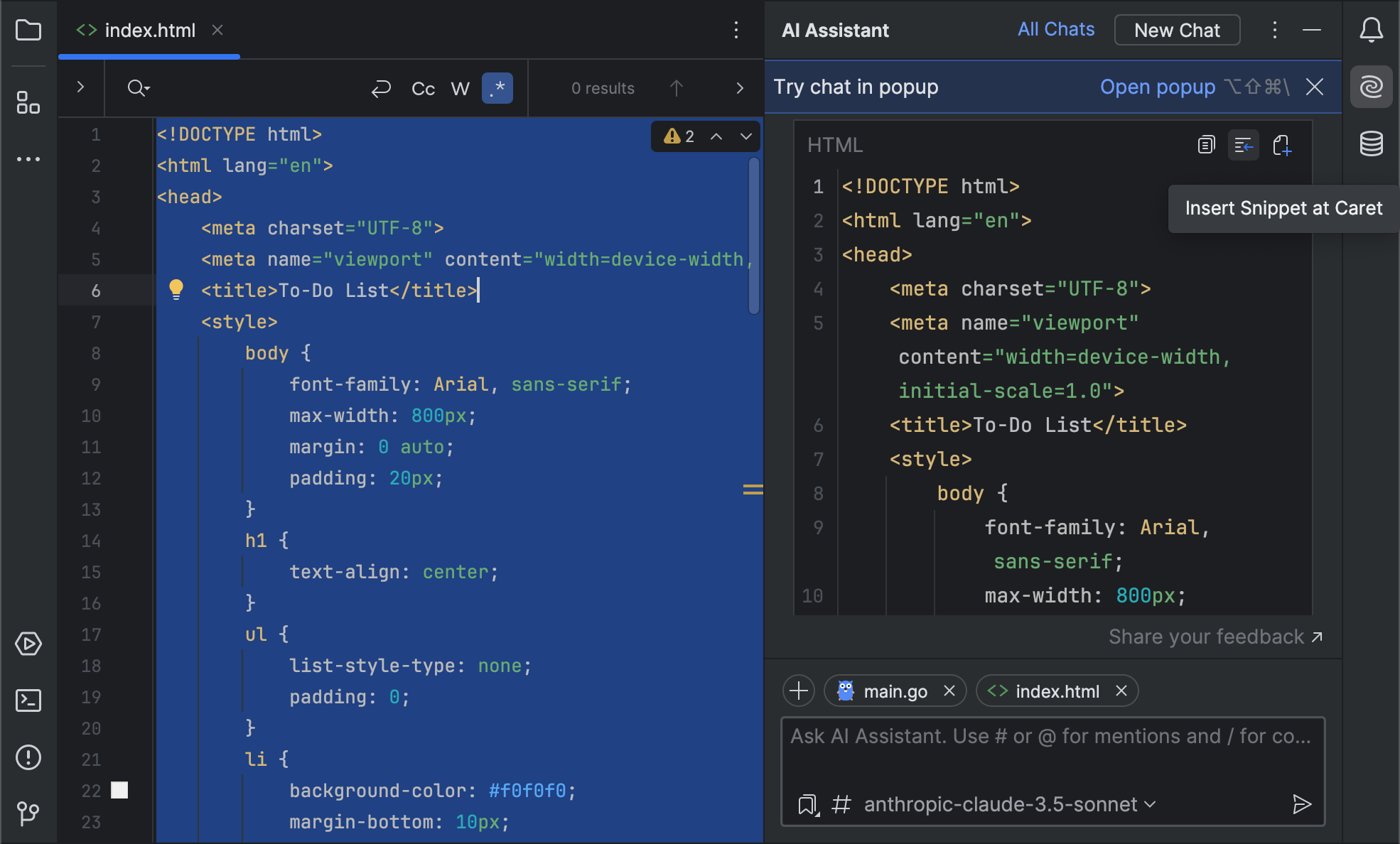Screen dimensions: 1400x844
Task: Open the Terminal tool window
Action: coord(28,700)
